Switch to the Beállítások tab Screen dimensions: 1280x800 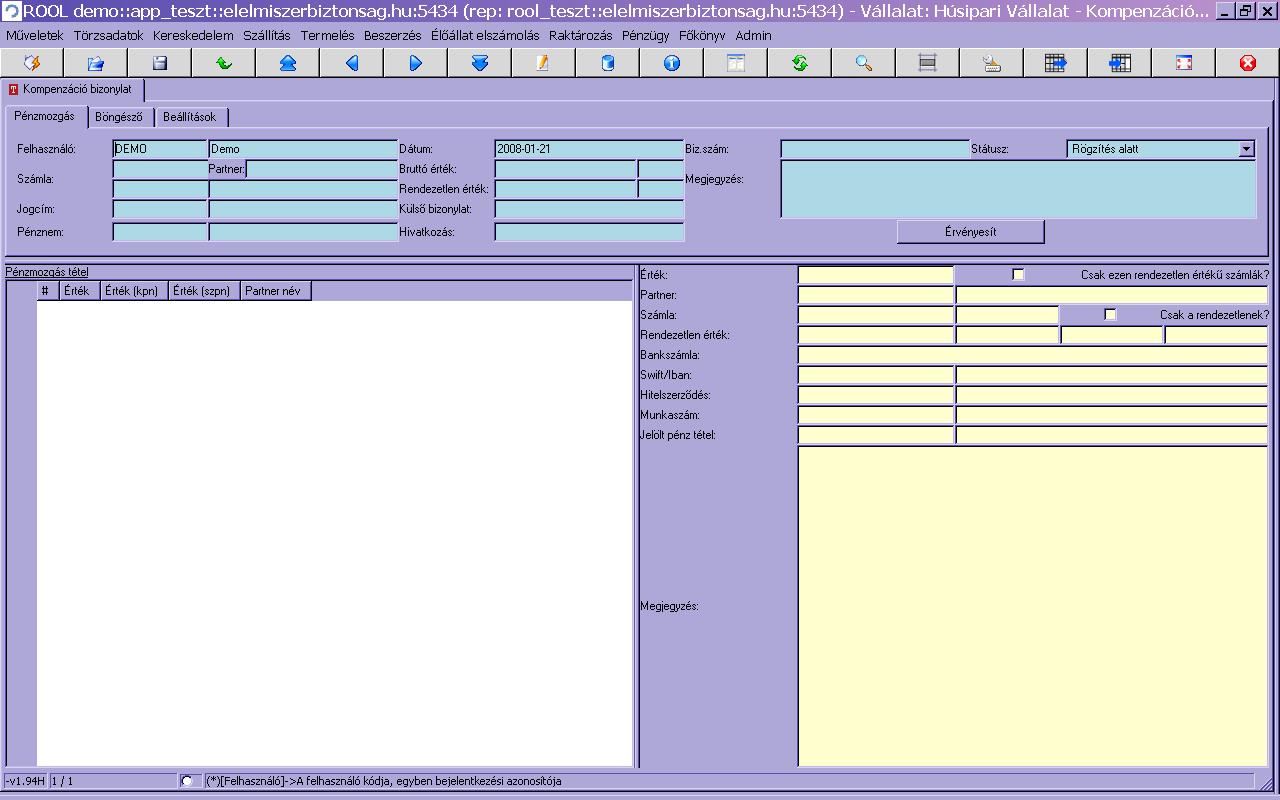[190, 117]
